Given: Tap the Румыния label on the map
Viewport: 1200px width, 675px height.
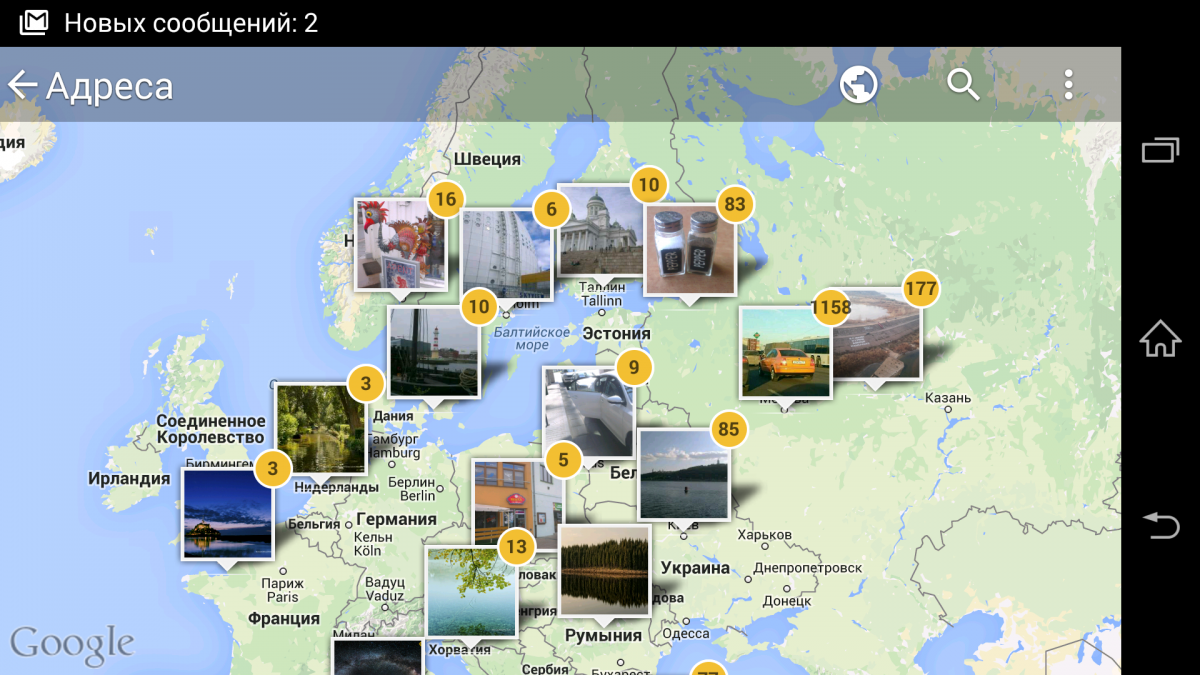Looking at the screenshot, I should tap(603, 635).
